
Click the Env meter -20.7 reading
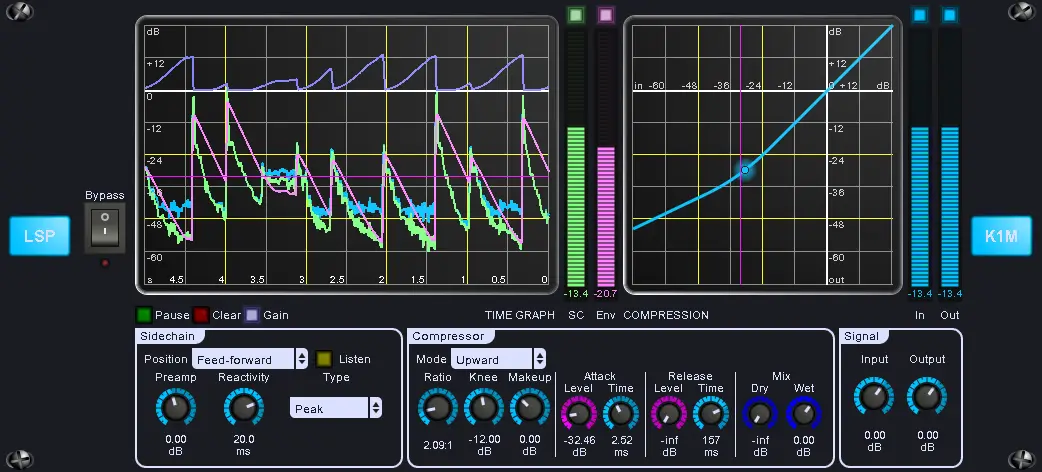click(x=605, y=294)
